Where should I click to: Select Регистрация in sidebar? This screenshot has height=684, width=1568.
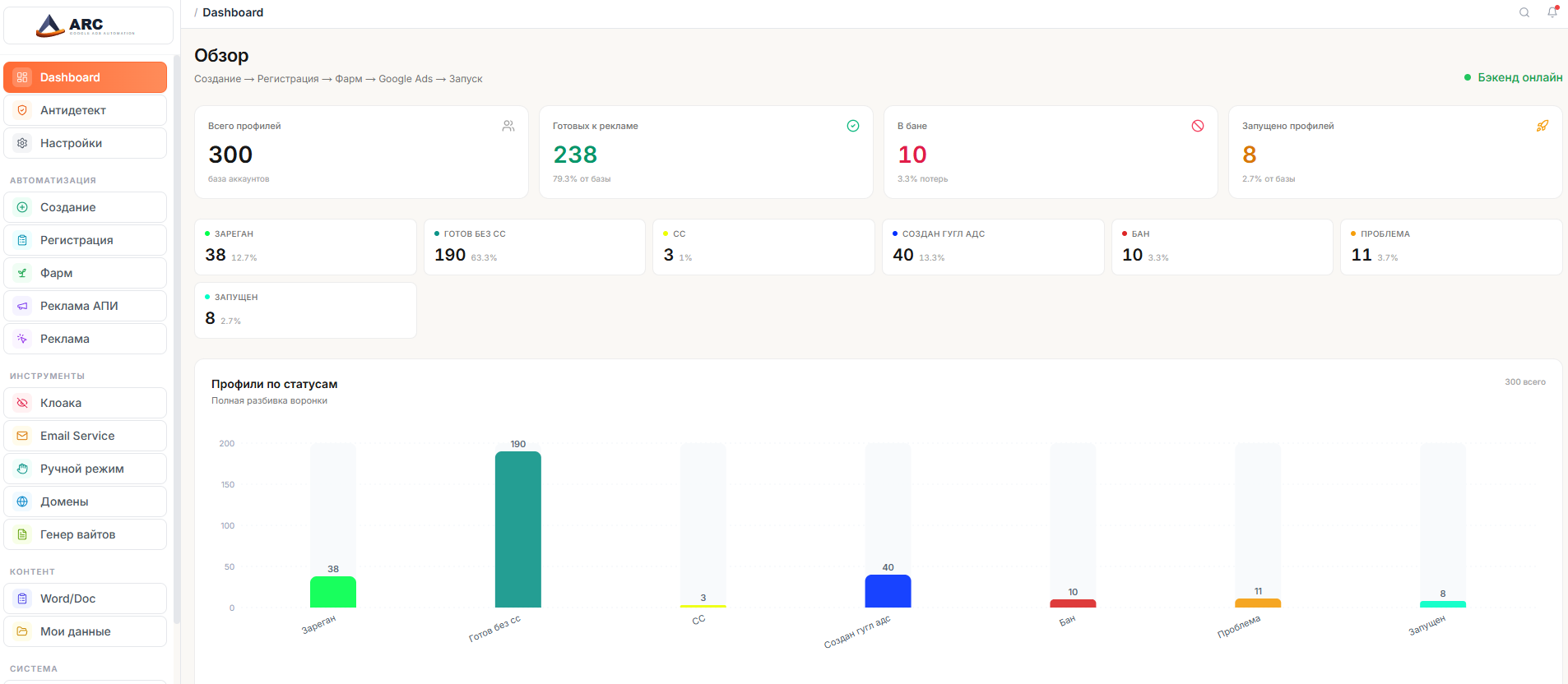coord(86,240)
